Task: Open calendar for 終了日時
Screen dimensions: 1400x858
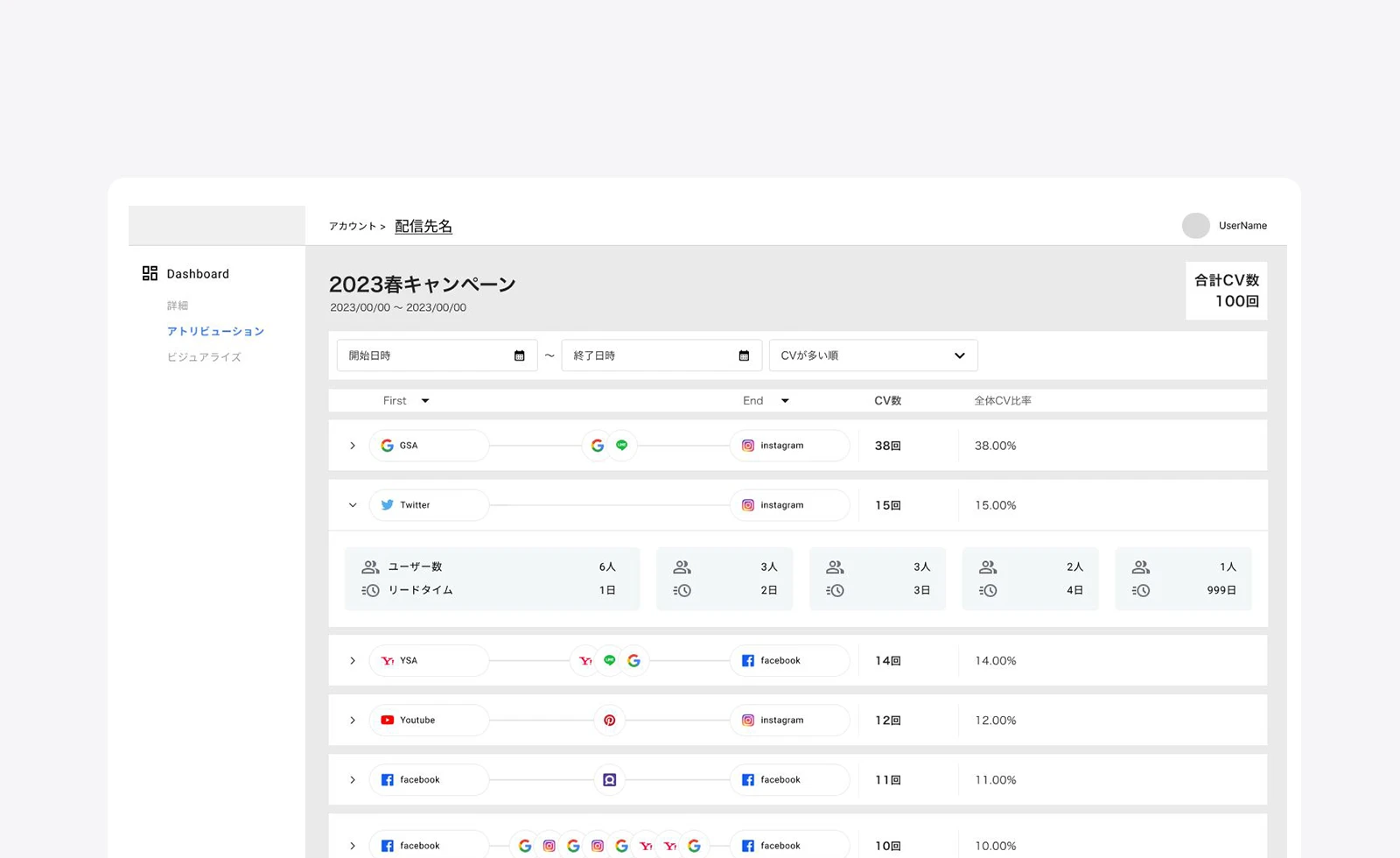Action: click(744, 355)
